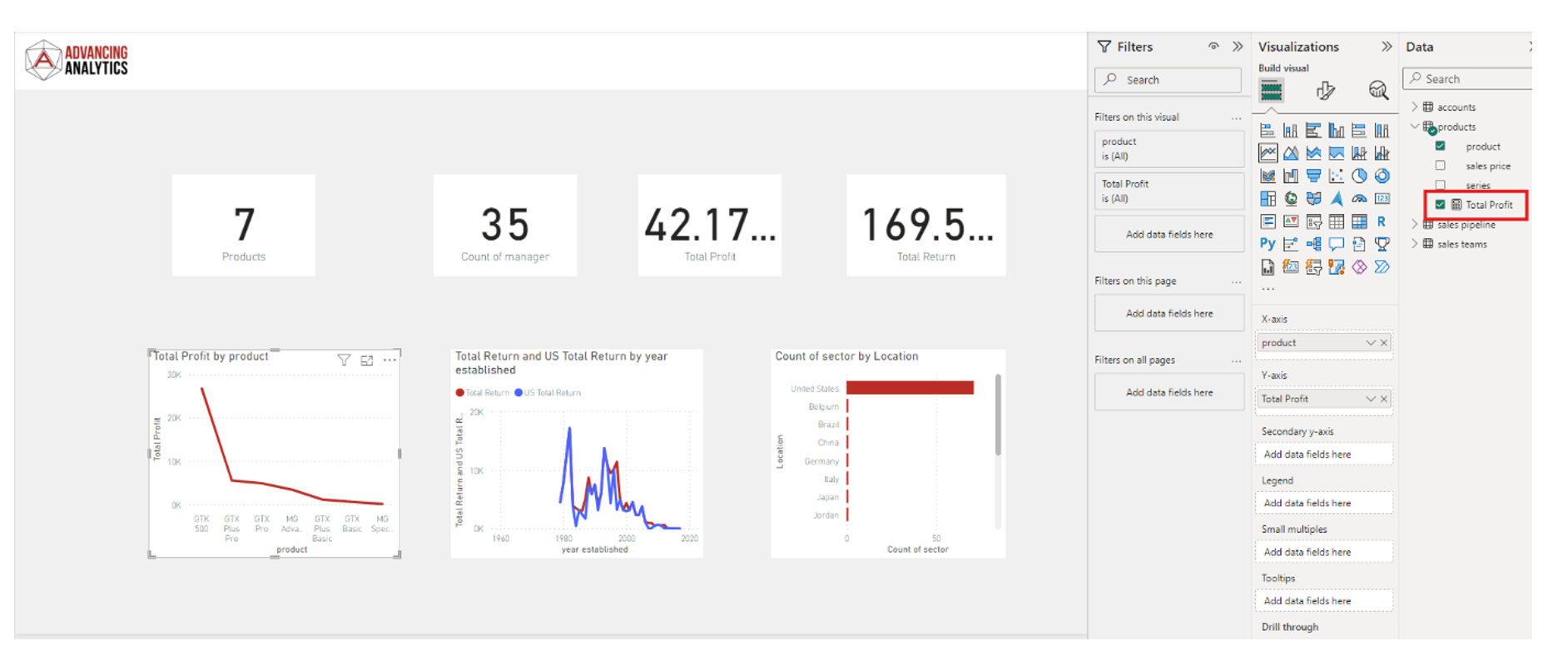Open the 'product is (All)' filter card
Viewport: 1568px width, 661px height.
[x=1169, y=149]
